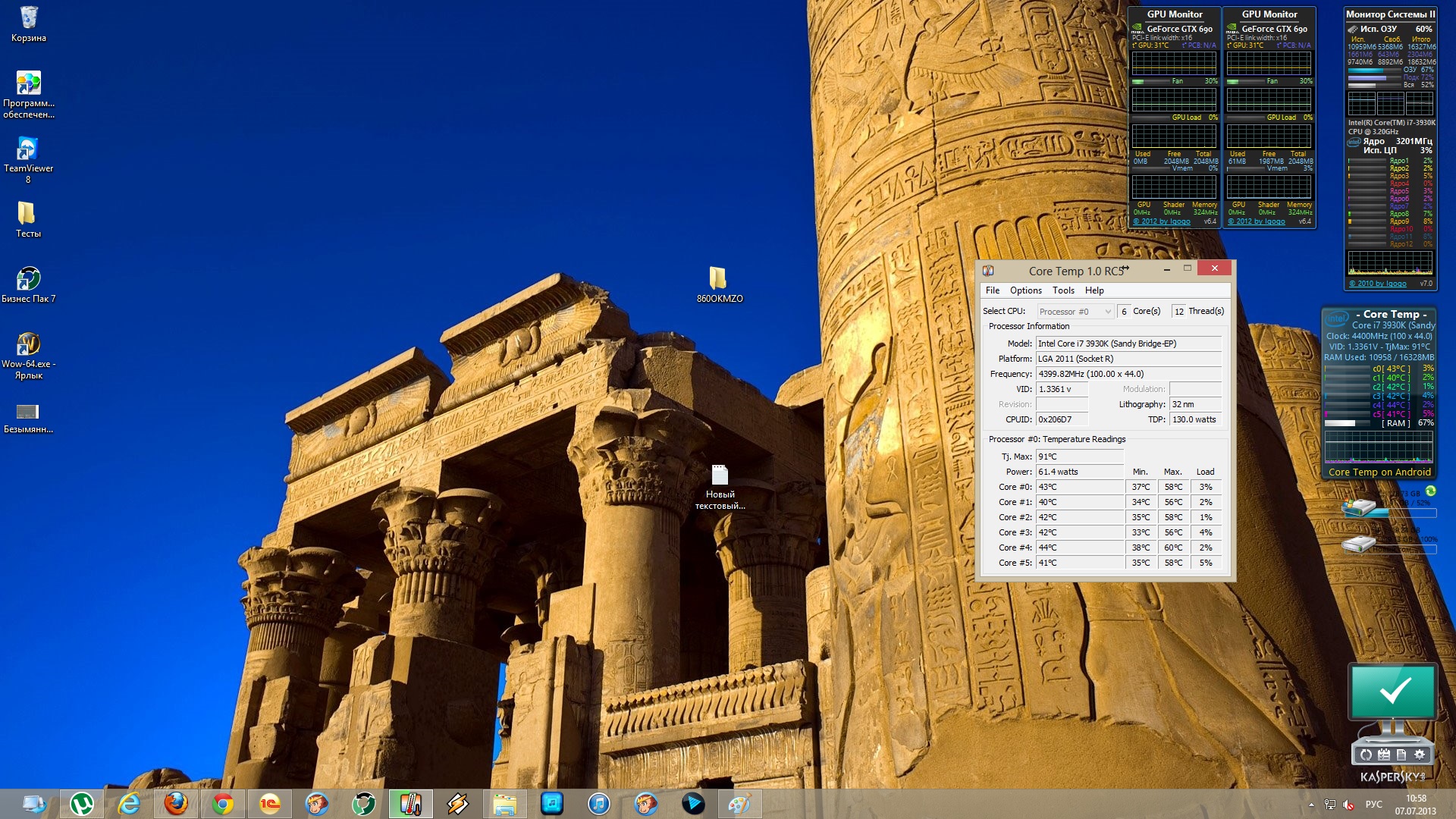Open Kaspersky gadget reports page icon

1401,755
